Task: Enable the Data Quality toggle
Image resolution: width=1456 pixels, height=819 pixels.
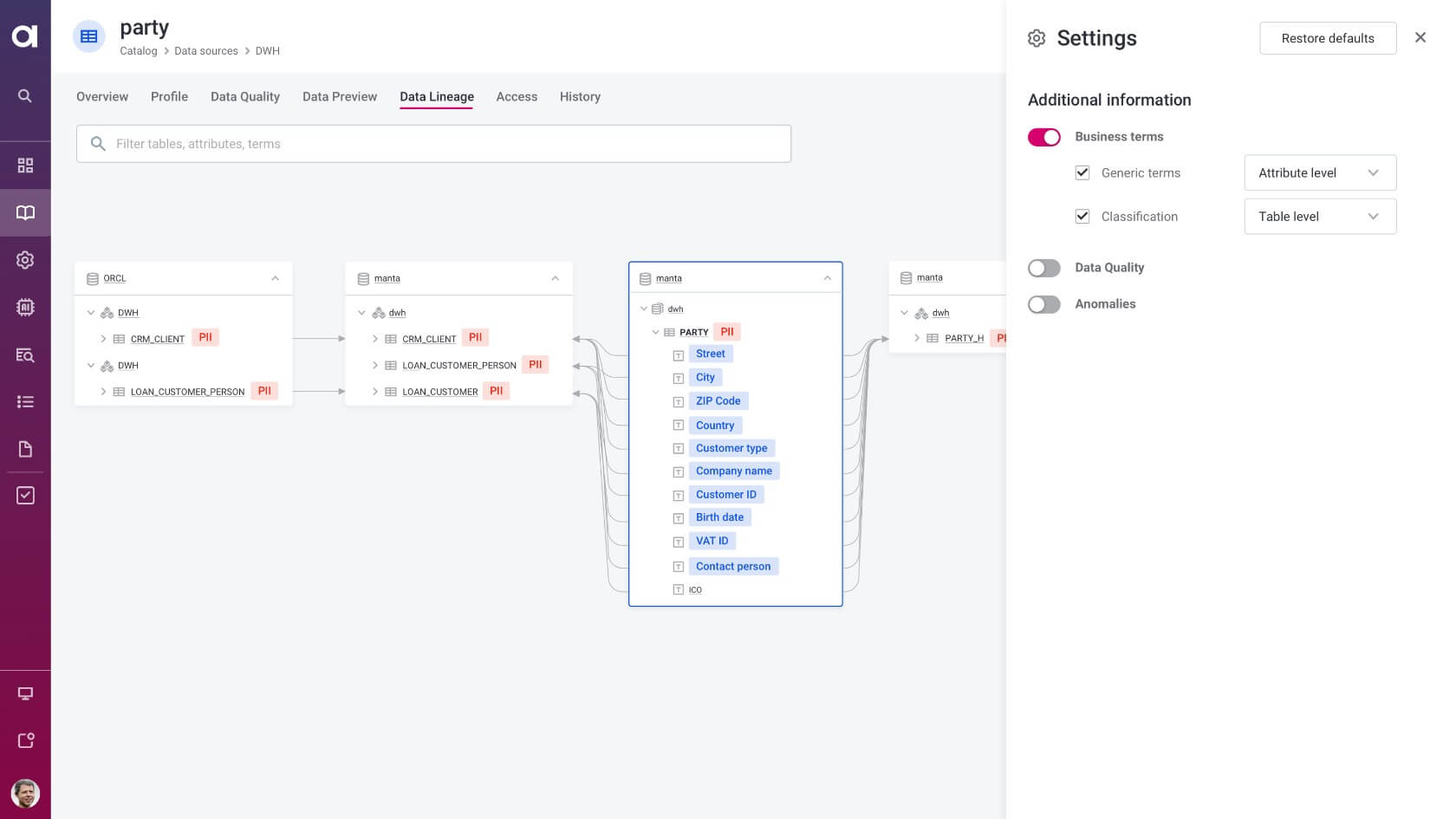Action: click(1043, 268)
